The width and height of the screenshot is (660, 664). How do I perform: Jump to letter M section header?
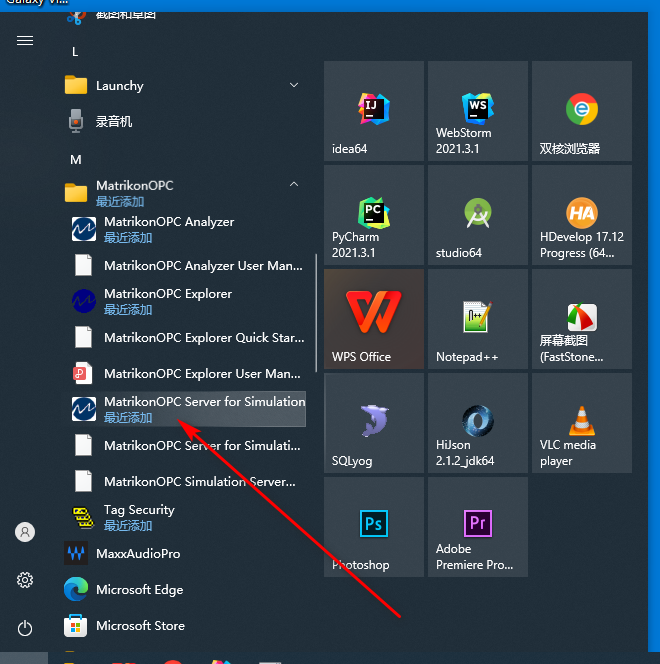click(x=76, y=160)
